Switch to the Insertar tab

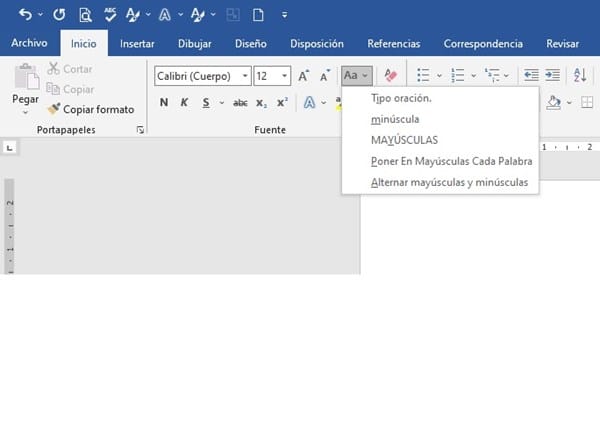click(x=137, y=44)
